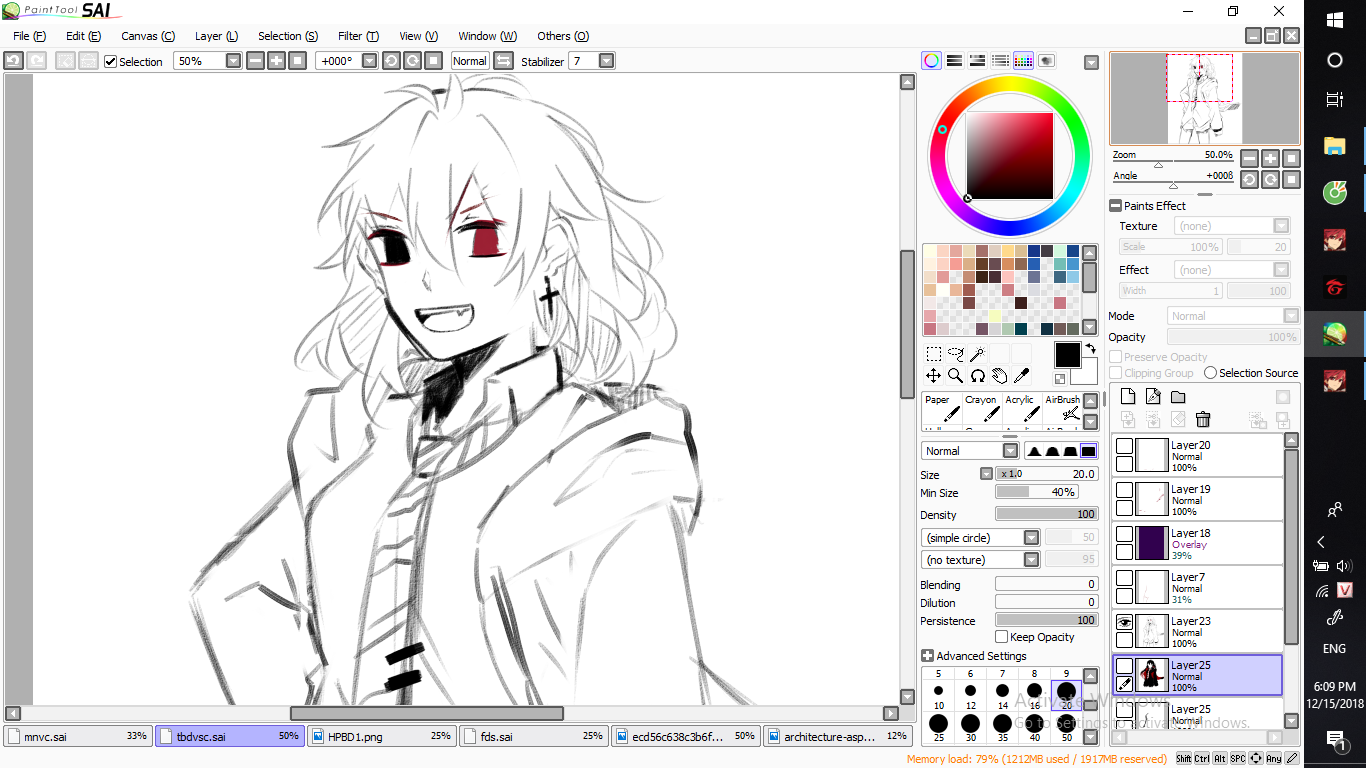Open the (simple circle) brush shape dropdown
This screenshot has height=768, width=1366.
[1031, 538]
